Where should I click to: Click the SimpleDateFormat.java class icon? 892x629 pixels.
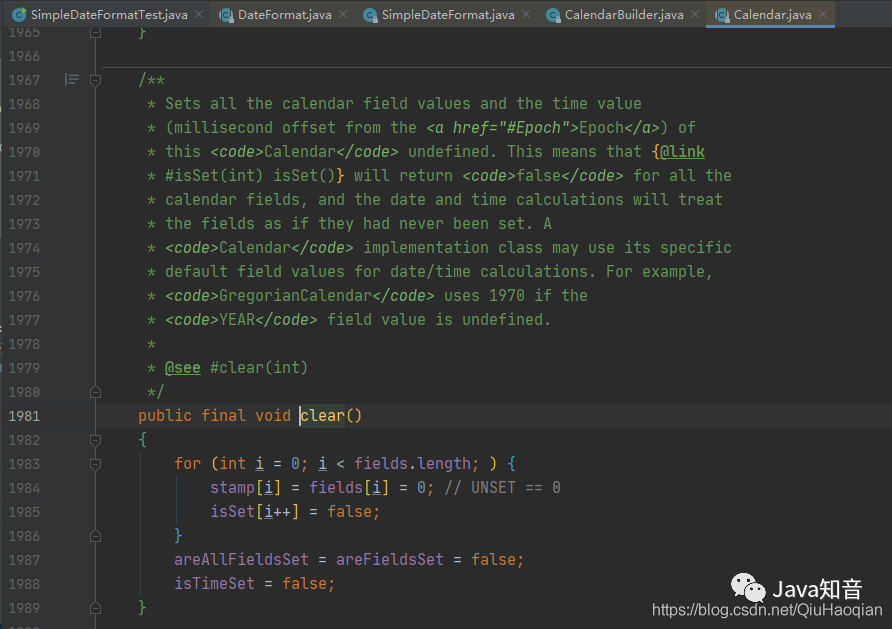click(x=370, y=15)
